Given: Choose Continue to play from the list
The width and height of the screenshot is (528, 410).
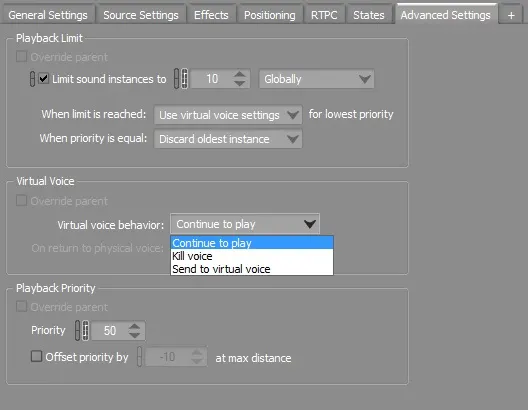Looking at the screenshot, I should pos(252,243).
